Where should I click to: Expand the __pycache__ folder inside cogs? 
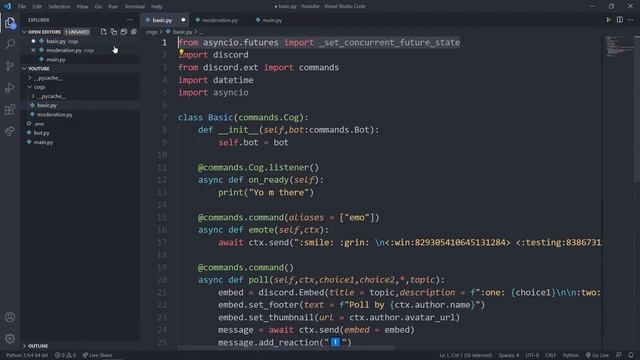tap(33, 96)
